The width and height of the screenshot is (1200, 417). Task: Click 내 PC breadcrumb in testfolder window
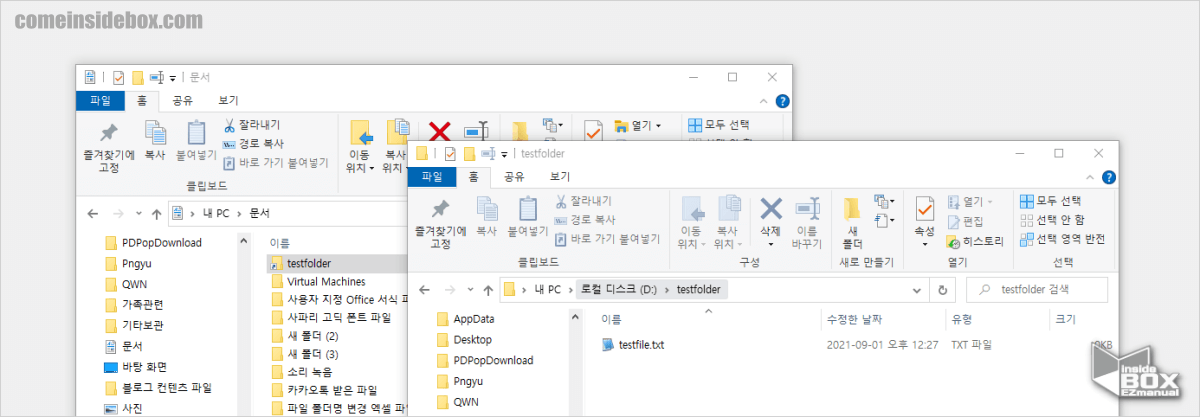[547, 290]
